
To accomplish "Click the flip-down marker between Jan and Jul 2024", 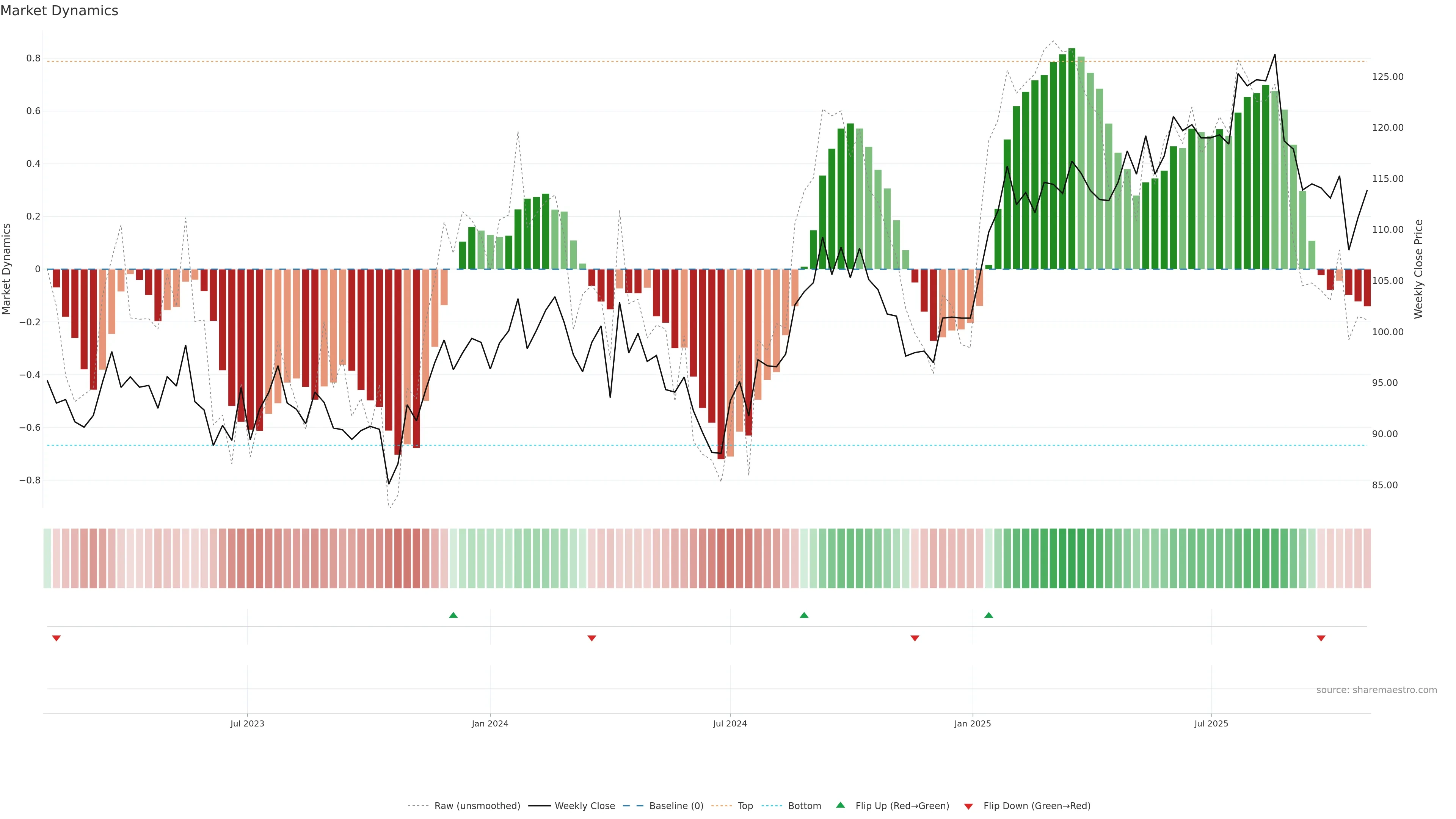I will (x=592, y=638).
